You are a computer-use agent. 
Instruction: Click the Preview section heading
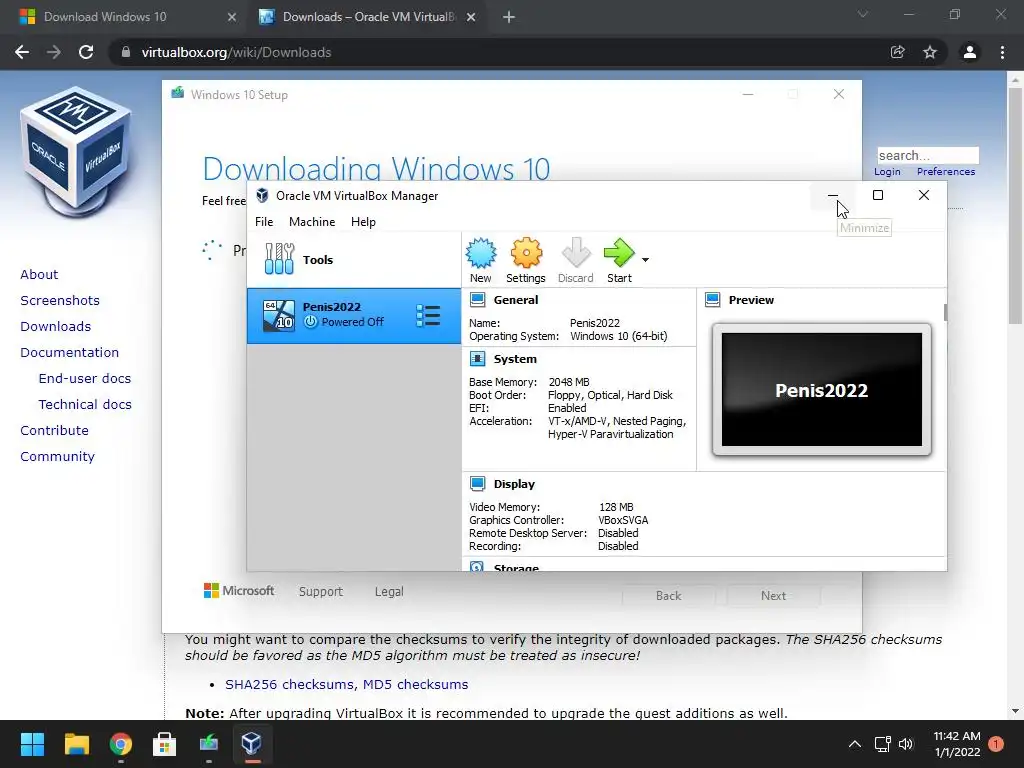[x=751, y=300]
